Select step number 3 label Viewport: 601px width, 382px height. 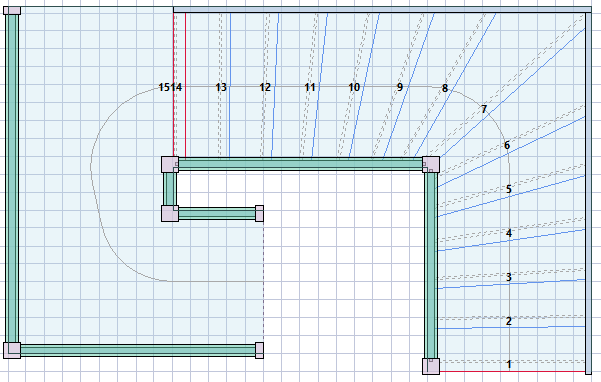[x=509, y=277]
